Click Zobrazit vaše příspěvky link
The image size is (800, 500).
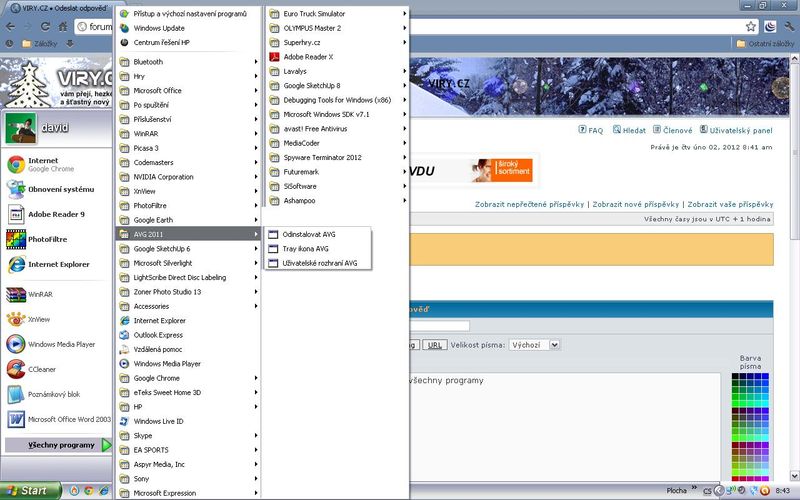point(730,204)
